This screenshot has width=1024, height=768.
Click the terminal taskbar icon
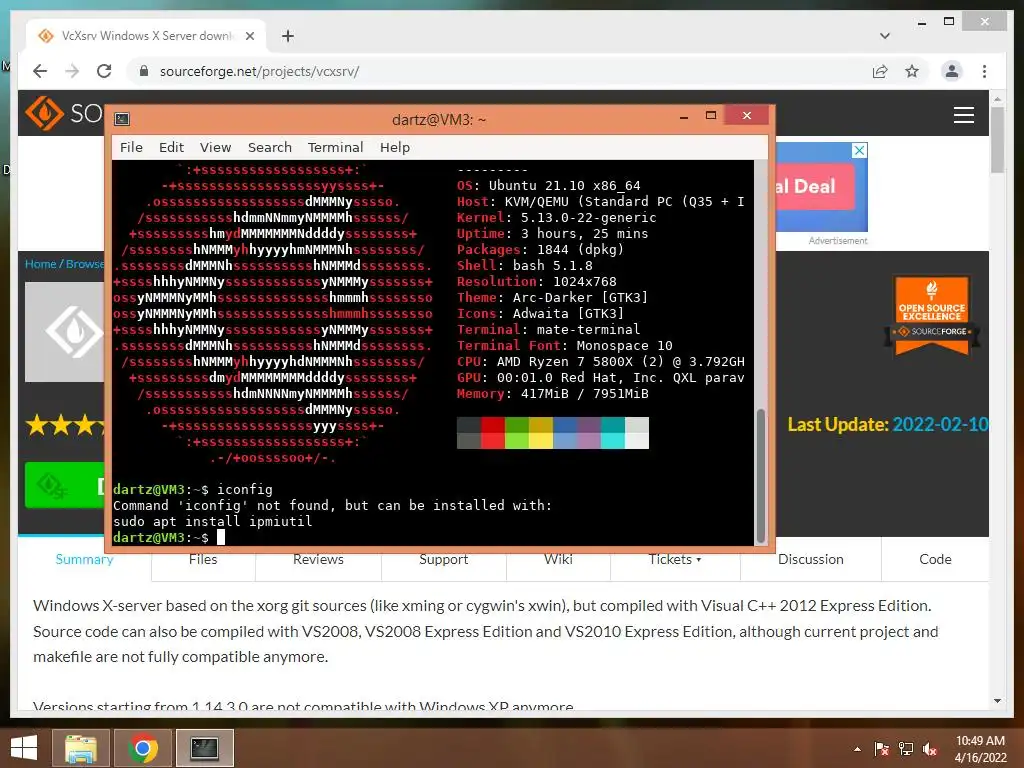pyautogui.click(x=204, y=748)
